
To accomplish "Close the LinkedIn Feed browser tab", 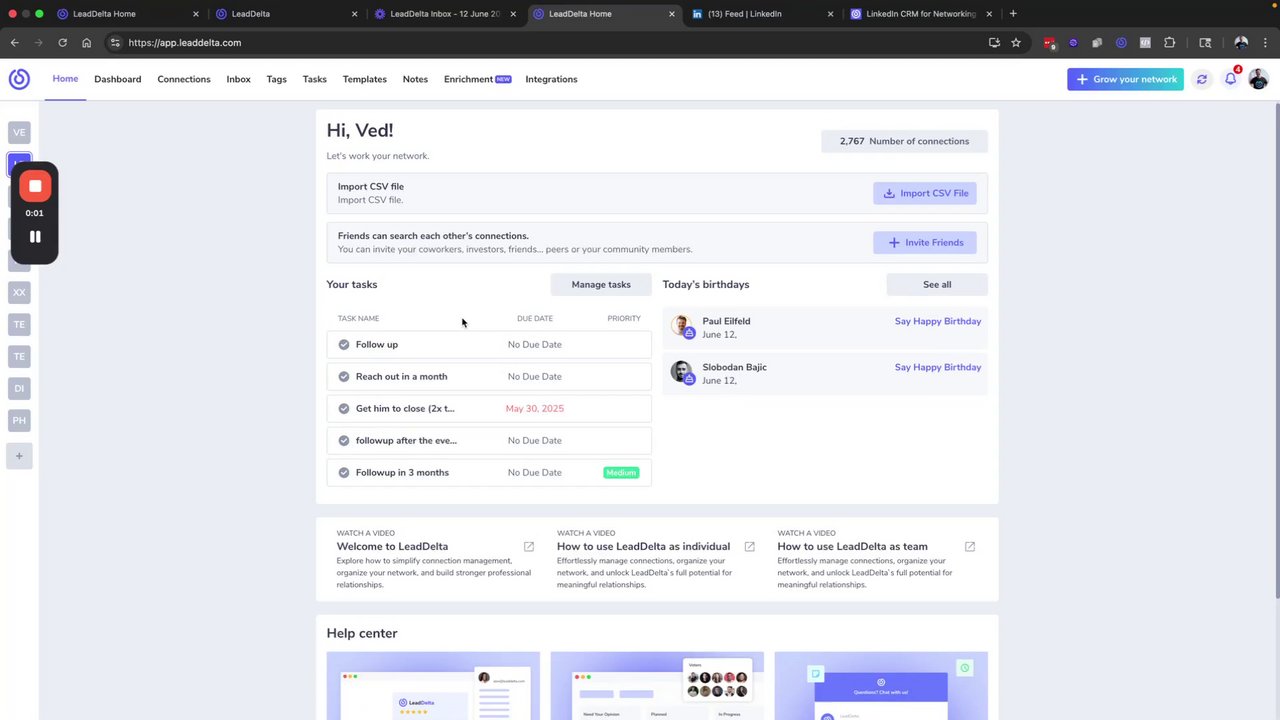I will click(x=831, y=14).
